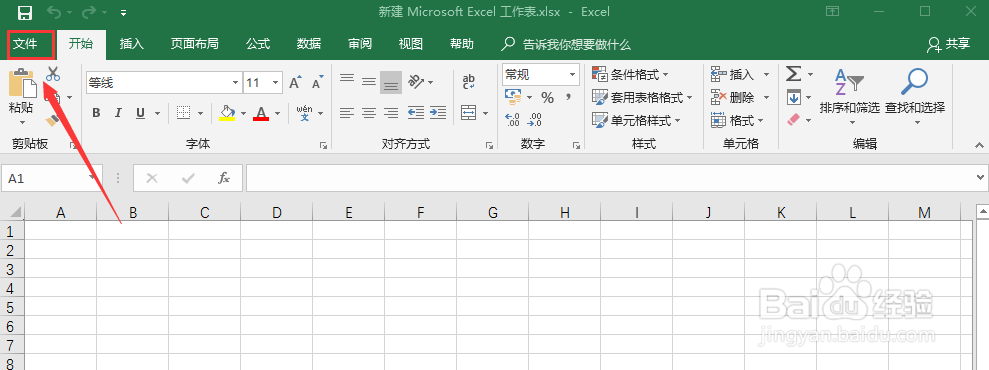This screenshot has height=370, width=989.
Task: Click the decrease font size icon
Action: (318, 82)
